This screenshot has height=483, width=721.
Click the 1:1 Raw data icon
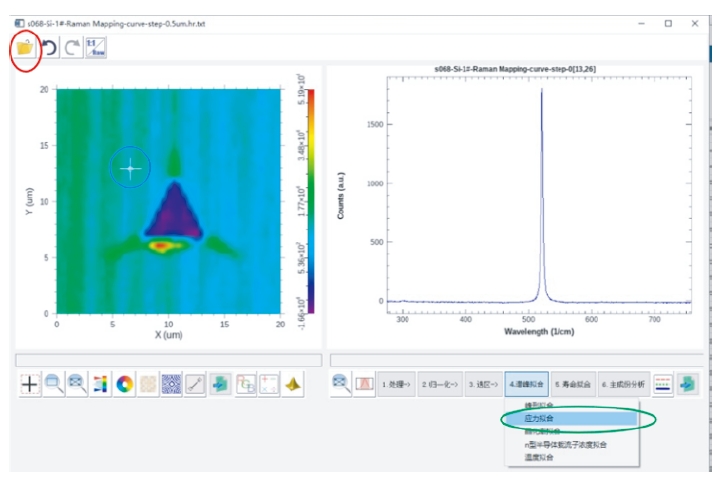click(x=97, y=48)
